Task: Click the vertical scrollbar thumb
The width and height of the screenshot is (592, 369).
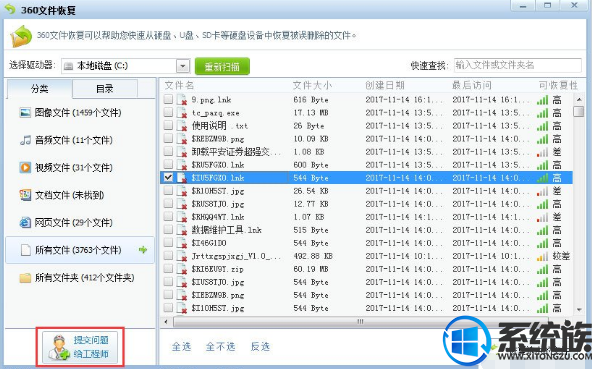Action: tap(578, 111)
